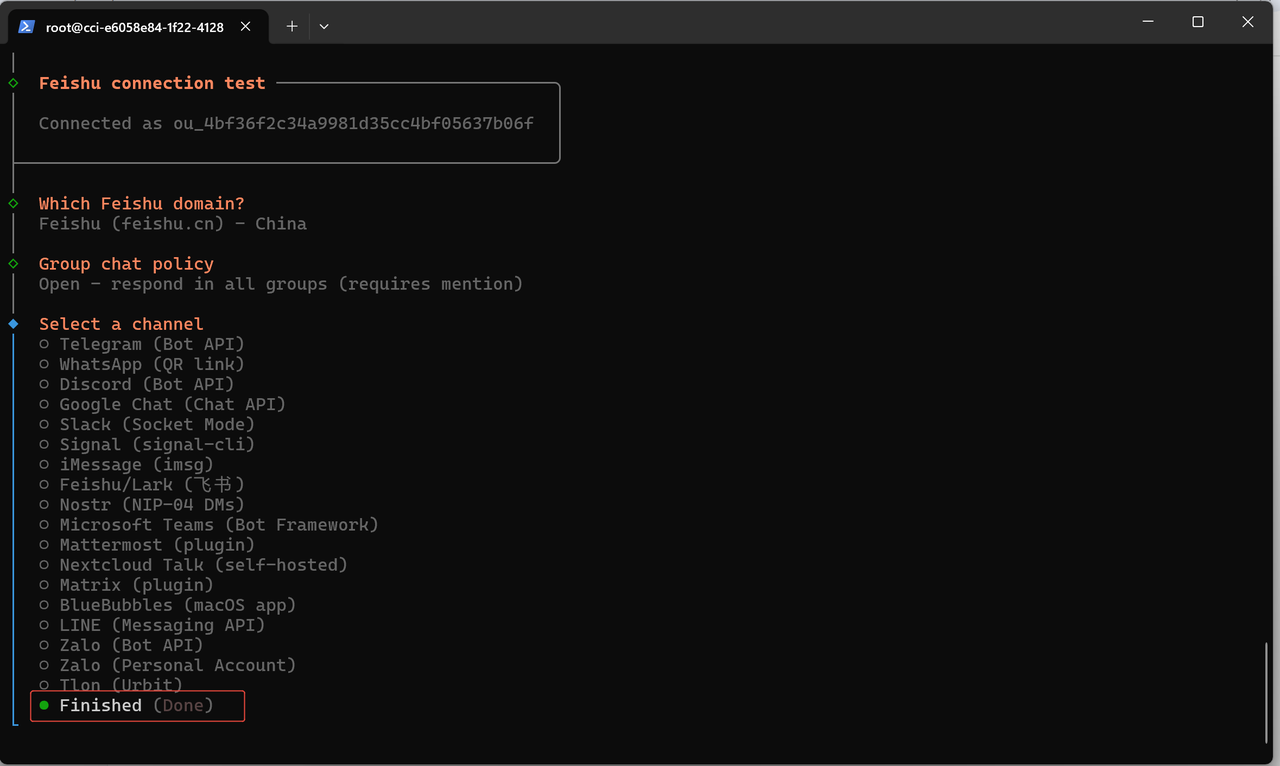Close the root@cci terminal tab
Screen dimensions: 1280x766
pyautogui.click(x=245, y=27)
